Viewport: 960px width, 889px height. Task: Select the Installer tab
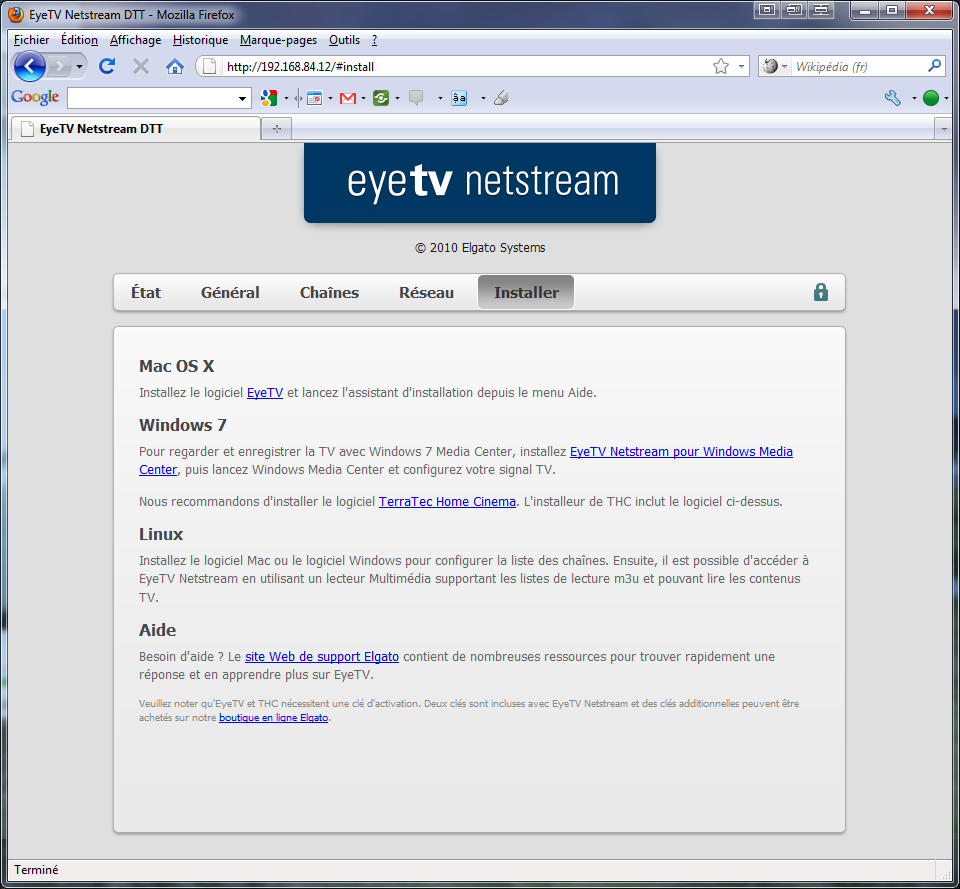pos(526,293)
